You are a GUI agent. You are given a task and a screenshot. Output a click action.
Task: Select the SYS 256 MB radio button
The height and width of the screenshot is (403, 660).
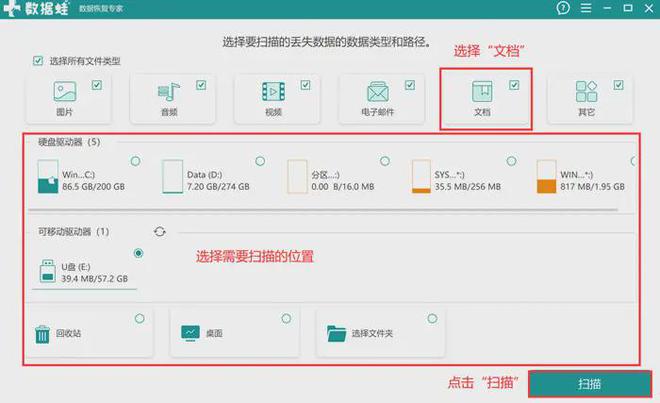click(x=511, y=161)
